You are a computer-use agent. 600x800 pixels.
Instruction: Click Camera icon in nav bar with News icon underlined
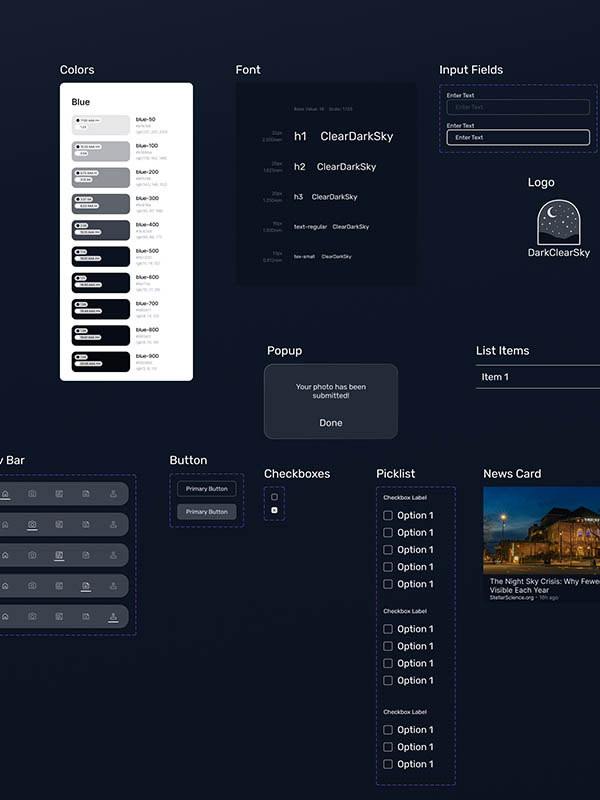pos(32,555)
